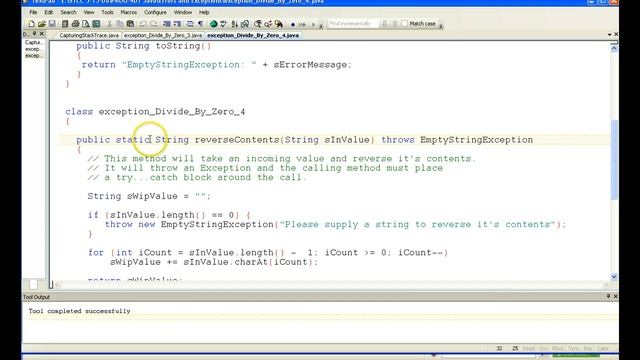The width and height of the screenshot is (640, 360).
Task: Open the Help menu
Action: click(204, 12)
